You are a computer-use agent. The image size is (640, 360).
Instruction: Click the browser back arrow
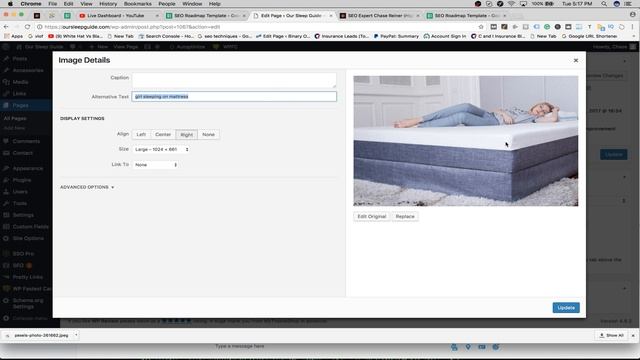pos(6,27)
